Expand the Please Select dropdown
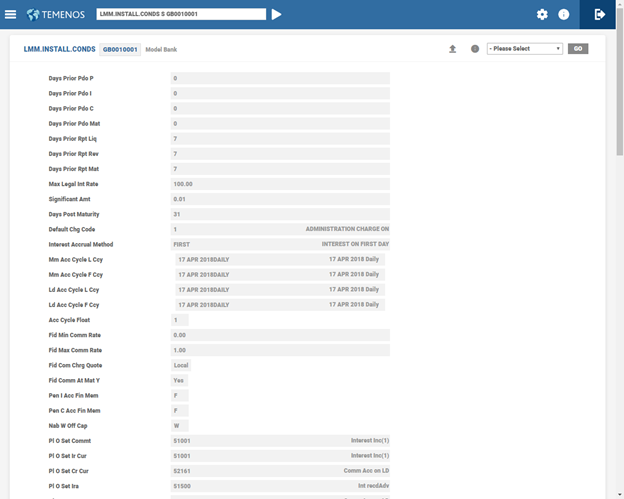 pos(524,49)
